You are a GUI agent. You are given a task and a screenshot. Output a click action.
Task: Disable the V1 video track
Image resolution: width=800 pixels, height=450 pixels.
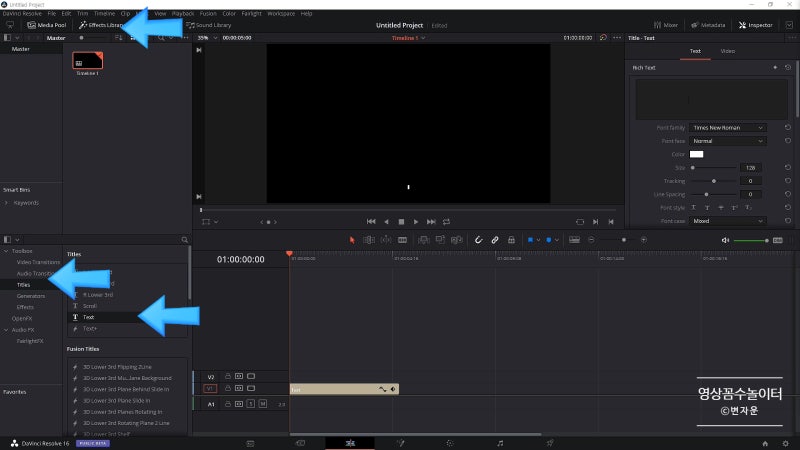click(251, 388)
